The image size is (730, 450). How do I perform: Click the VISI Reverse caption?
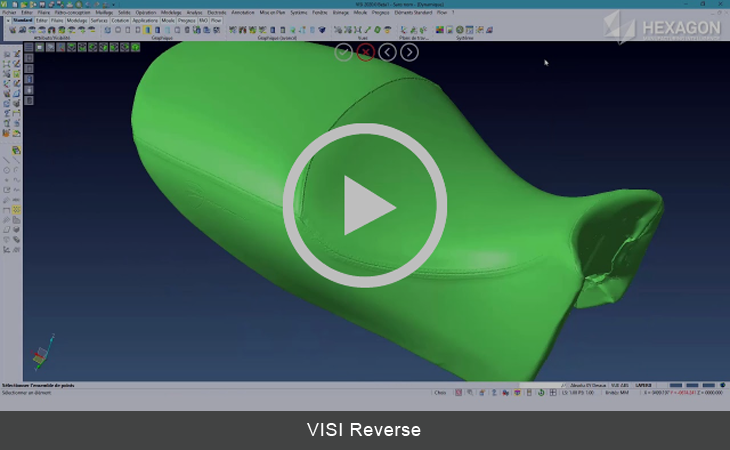pyautogui.click(x=364, y=430)
